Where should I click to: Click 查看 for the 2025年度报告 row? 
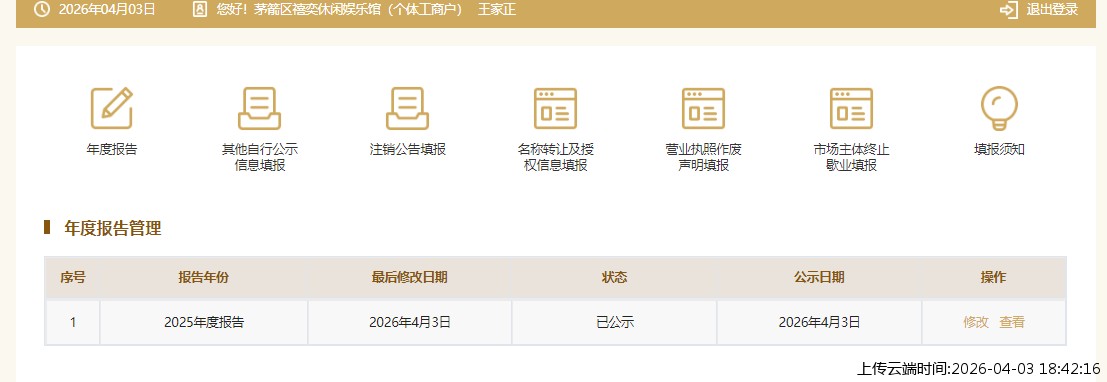[x=1012, y=323]
